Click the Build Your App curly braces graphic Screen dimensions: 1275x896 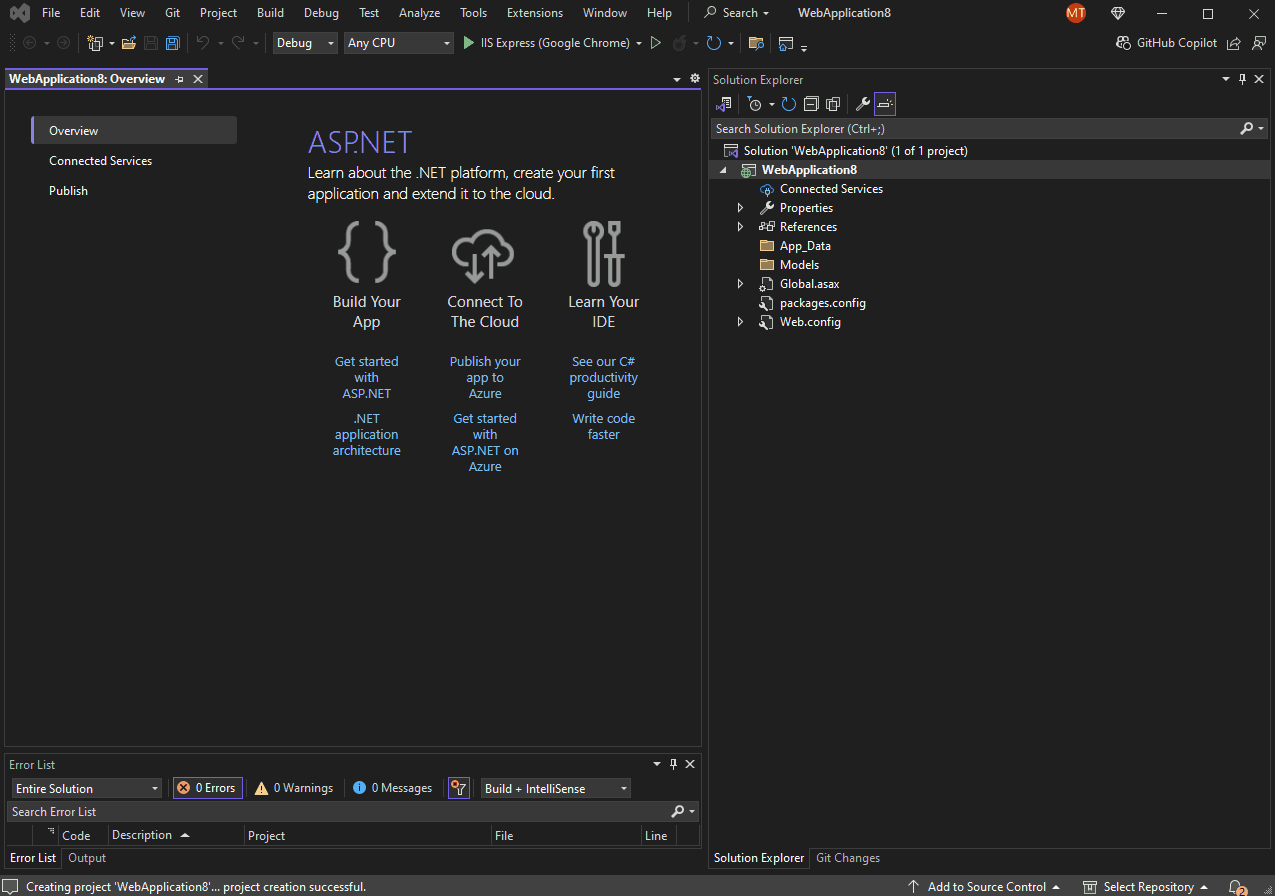click(x=367, y=252)
